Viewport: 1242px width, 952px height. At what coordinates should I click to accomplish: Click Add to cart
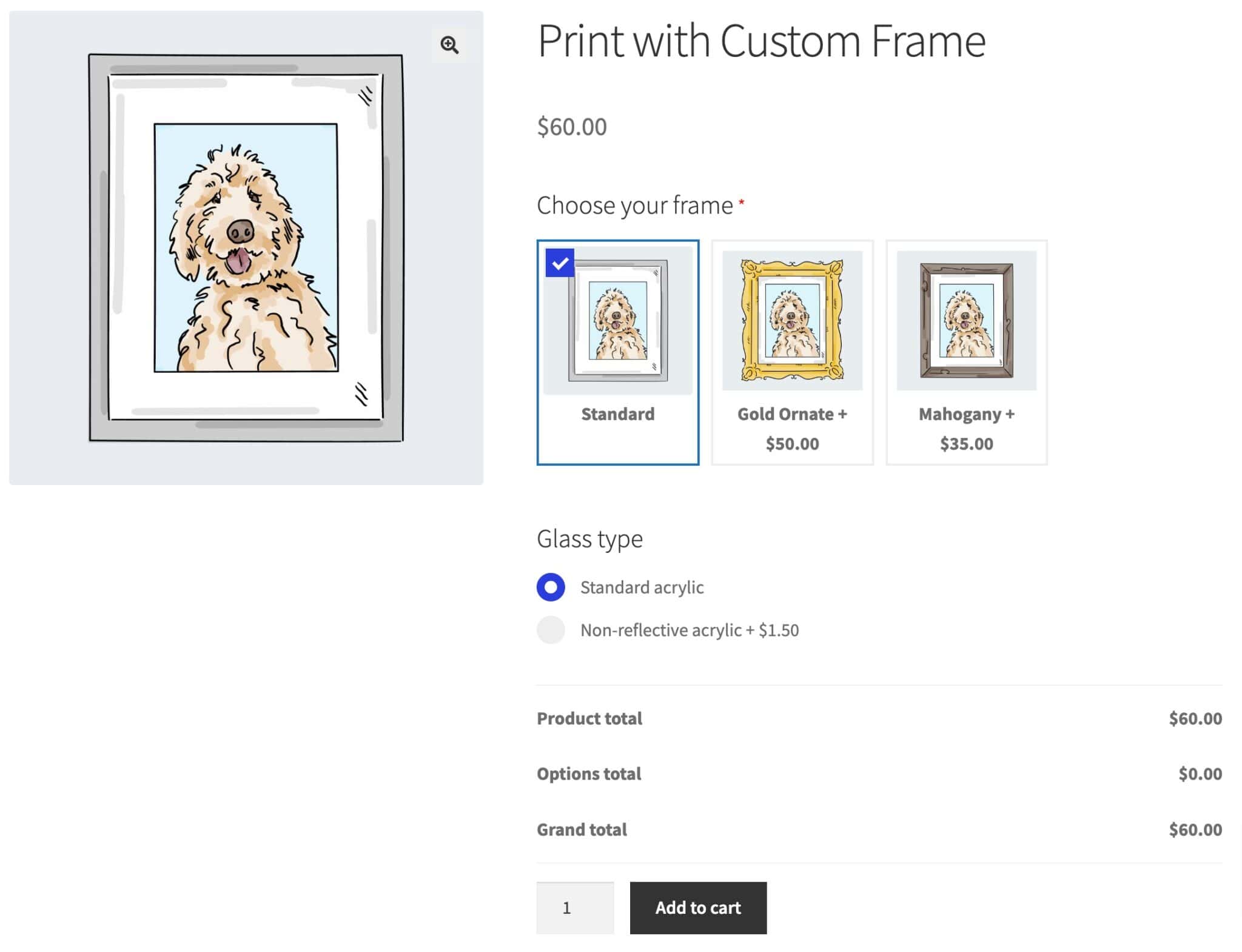tap(698, 908)
